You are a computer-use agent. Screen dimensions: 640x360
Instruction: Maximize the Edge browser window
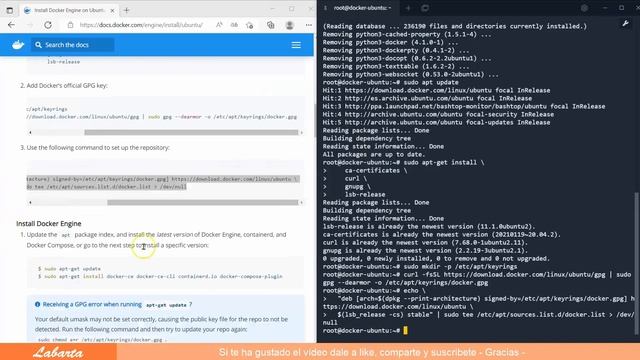click(291, 9)
